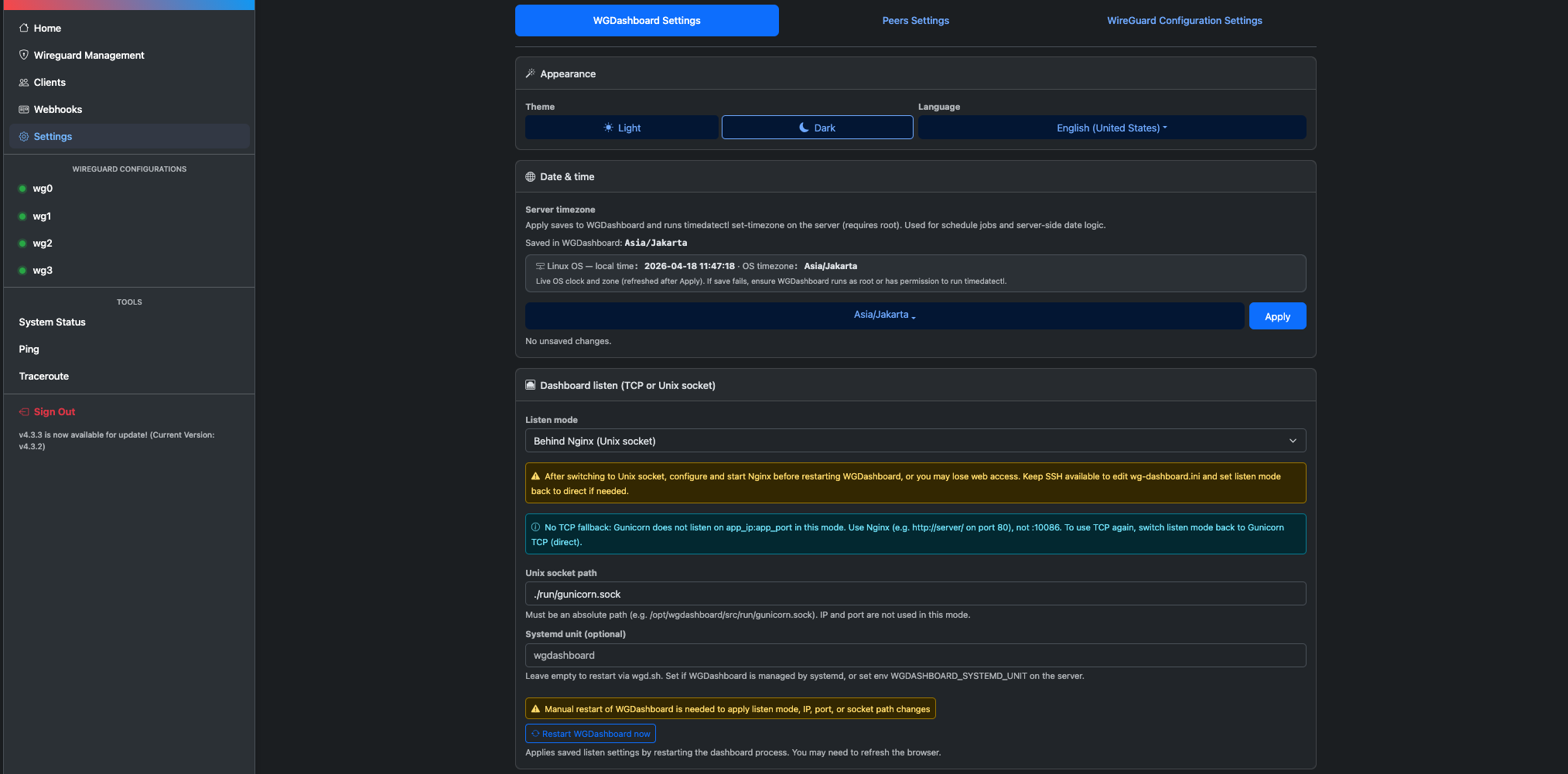Click the Linux OS server icon
1568x774 pixels.
(x=540, y=266)
